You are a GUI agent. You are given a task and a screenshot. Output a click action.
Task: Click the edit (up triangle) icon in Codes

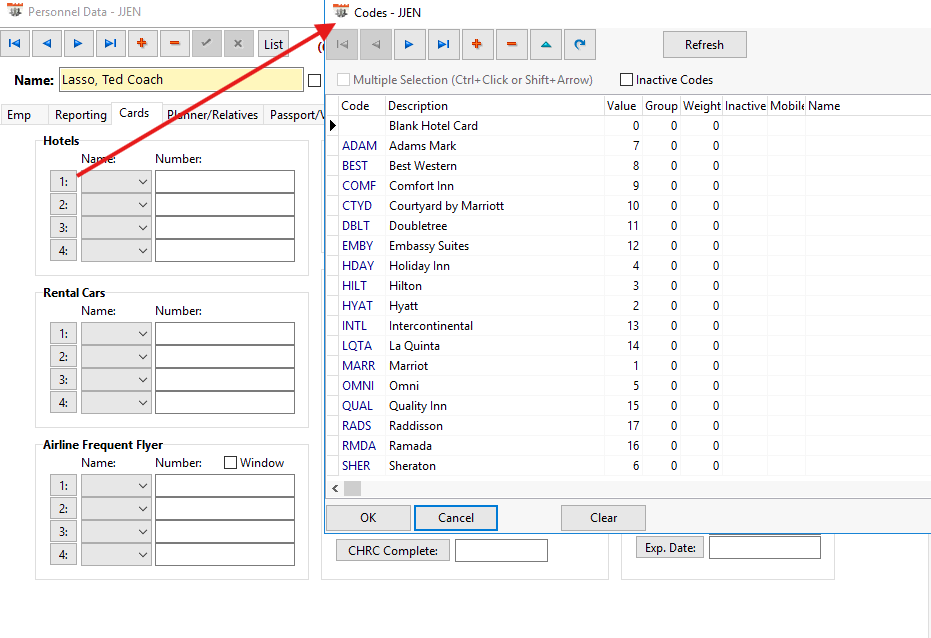click(x=545, y=44)
